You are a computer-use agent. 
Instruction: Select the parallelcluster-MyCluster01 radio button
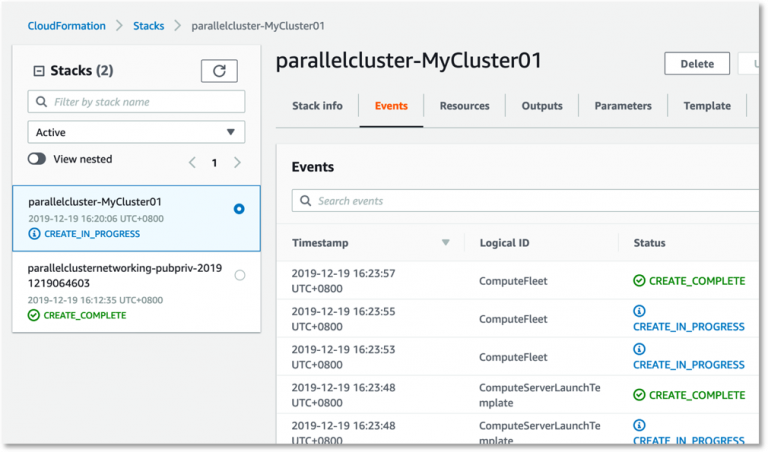pos(239,209)
